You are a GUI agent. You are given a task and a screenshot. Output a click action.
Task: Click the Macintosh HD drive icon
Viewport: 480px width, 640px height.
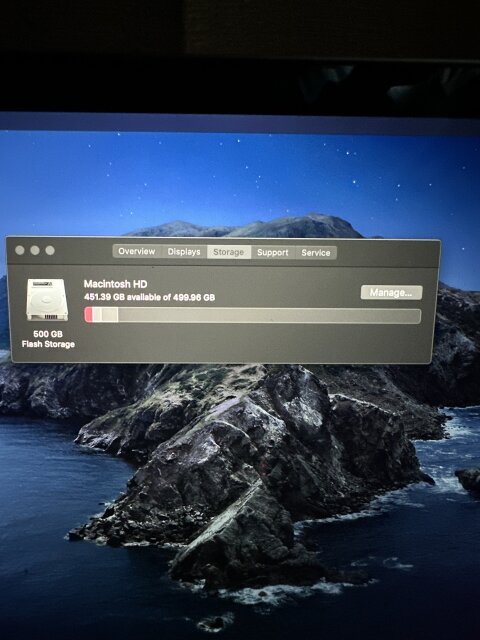[47, 300]
